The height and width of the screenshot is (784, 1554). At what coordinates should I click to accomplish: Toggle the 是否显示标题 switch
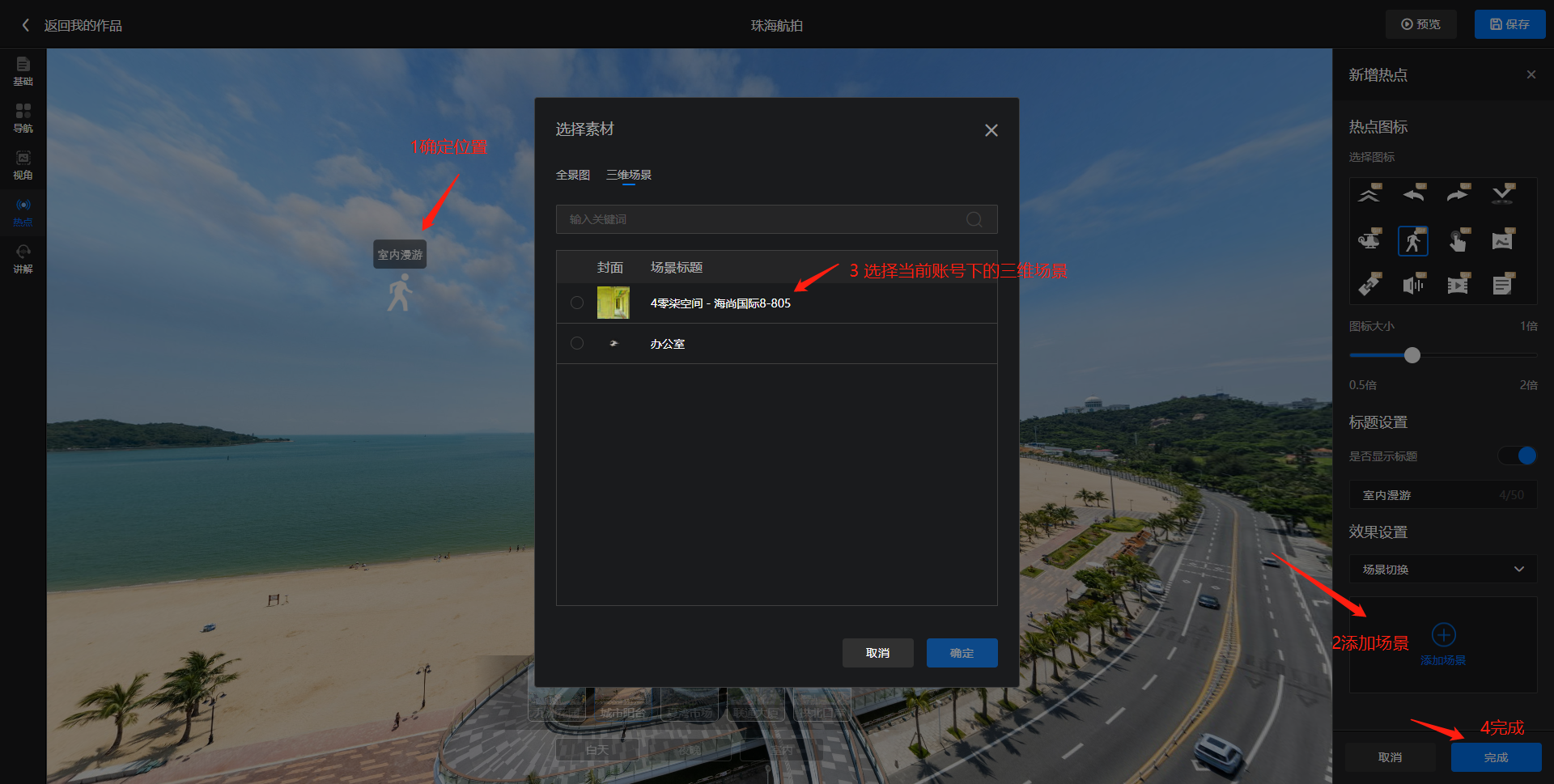[1517, 456]
